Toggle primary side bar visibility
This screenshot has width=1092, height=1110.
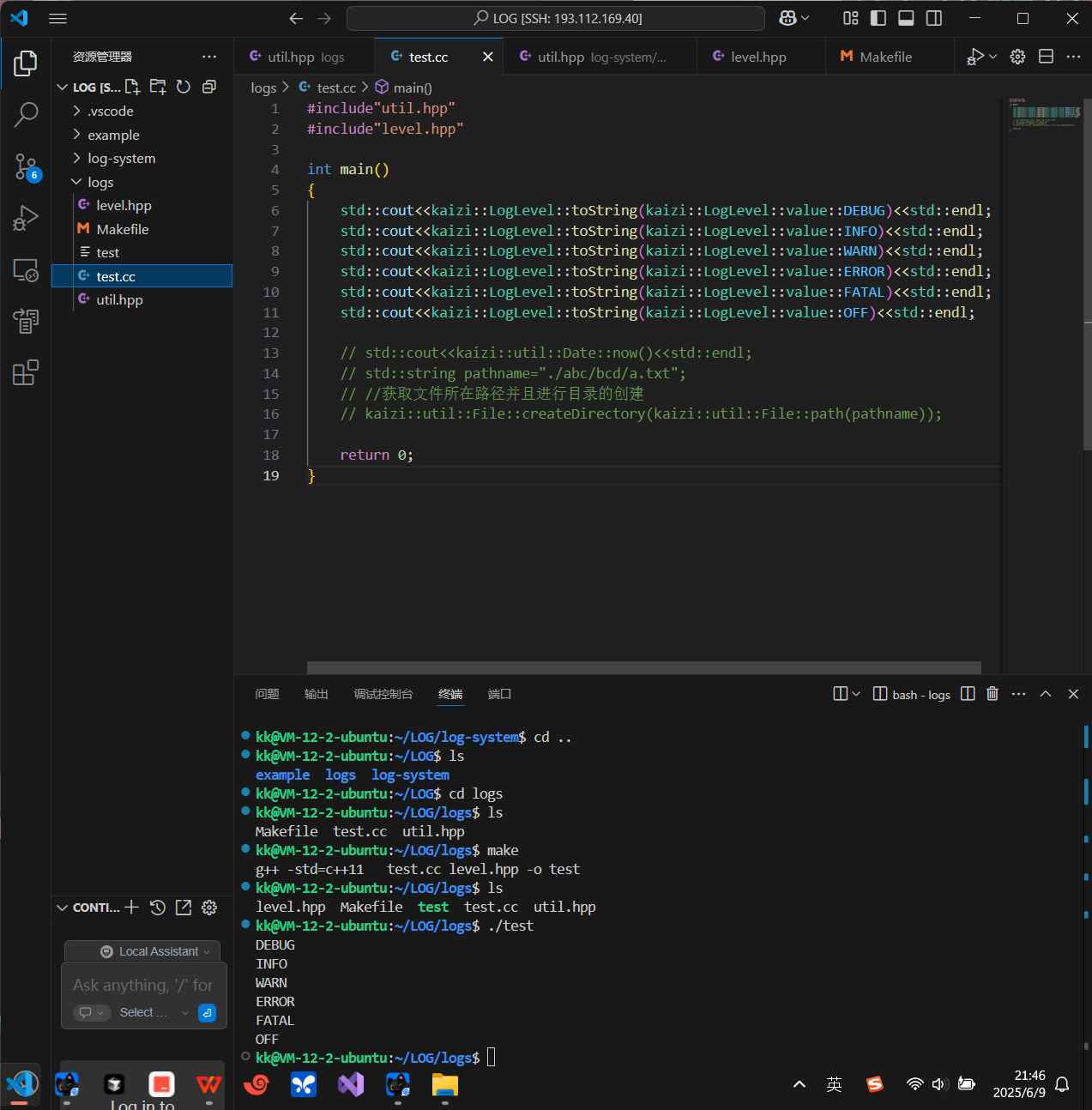(878, 18)
